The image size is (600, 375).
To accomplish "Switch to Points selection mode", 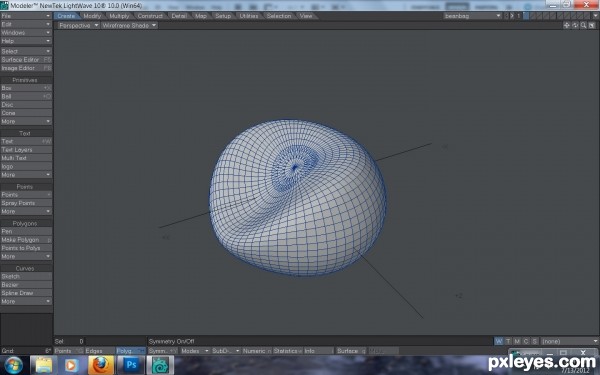I will click(69, 351).
